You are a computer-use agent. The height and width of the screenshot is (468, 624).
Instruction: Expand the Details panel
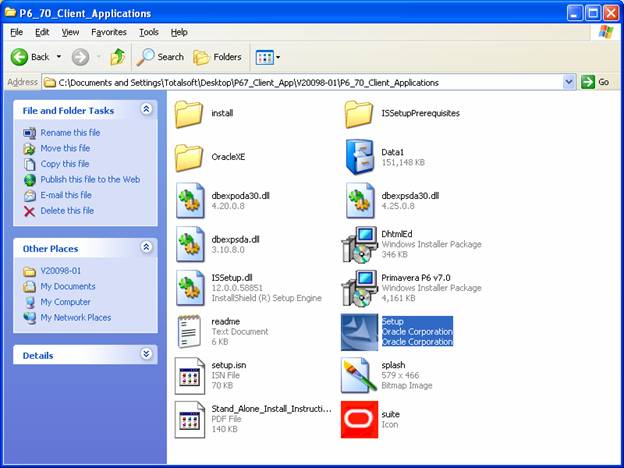pyautogui.click(x=146, y=354)
